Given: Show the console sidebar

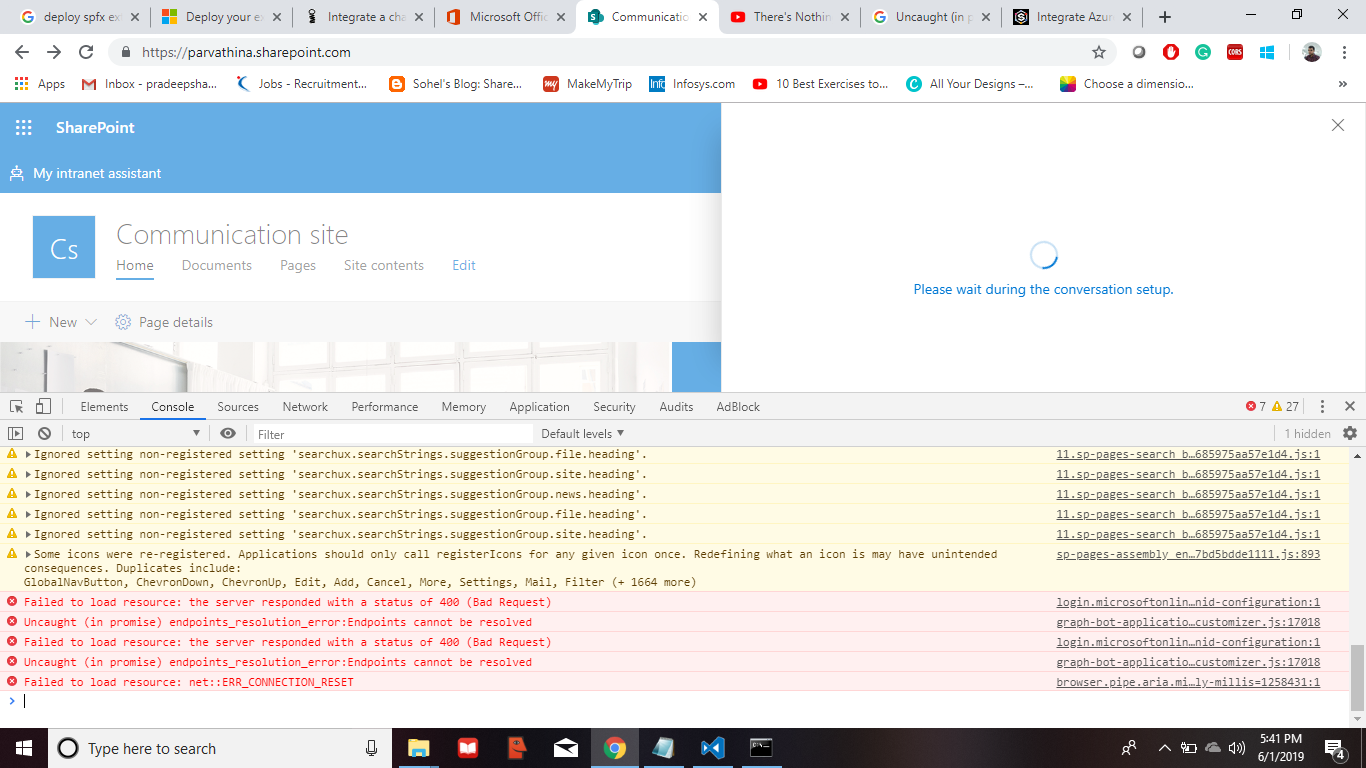Looking at the screenshot, I should [x=15, y=433].
